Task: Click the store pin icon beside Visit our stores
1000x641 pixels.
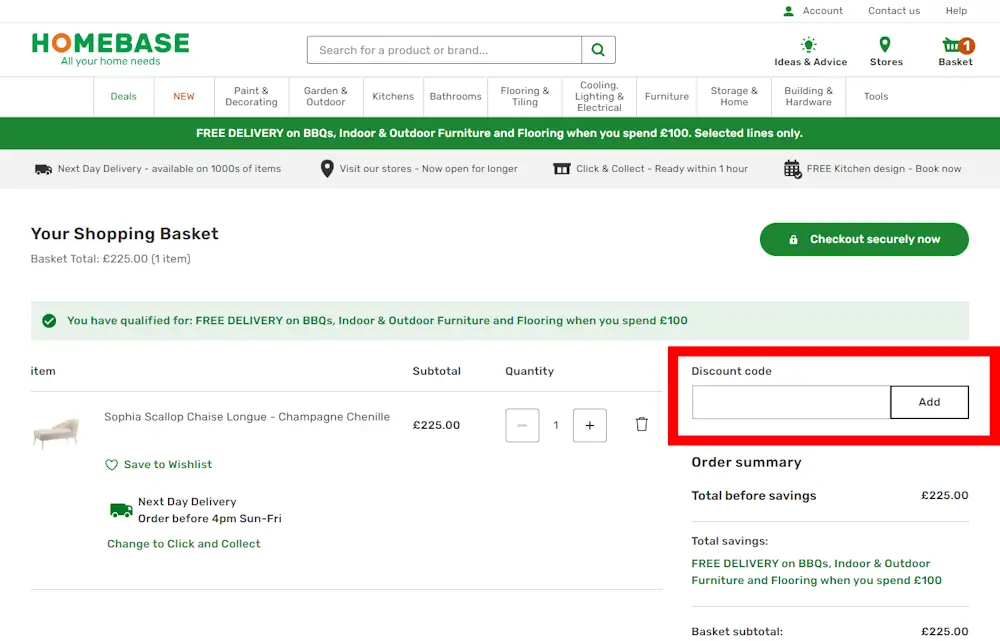Action: point(327,168)
